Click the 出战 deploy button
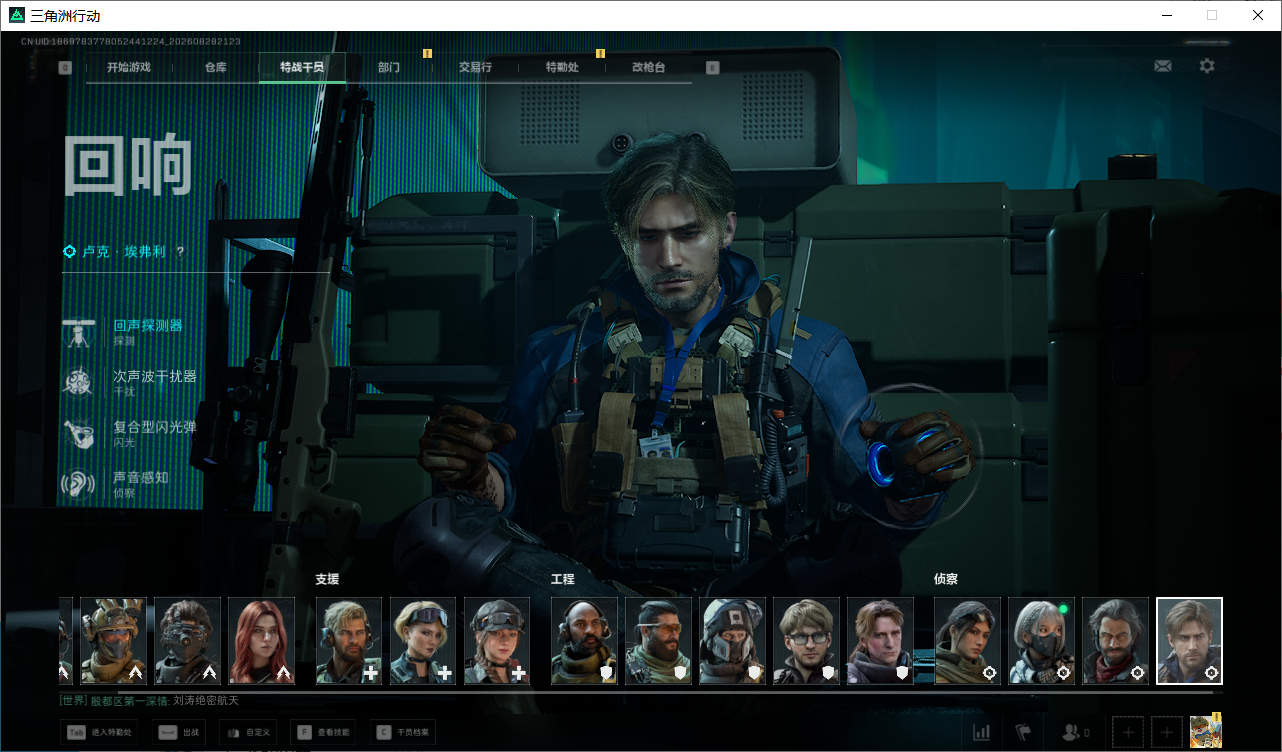Viewport: 1282px width, 752px height. click(181, 732)
